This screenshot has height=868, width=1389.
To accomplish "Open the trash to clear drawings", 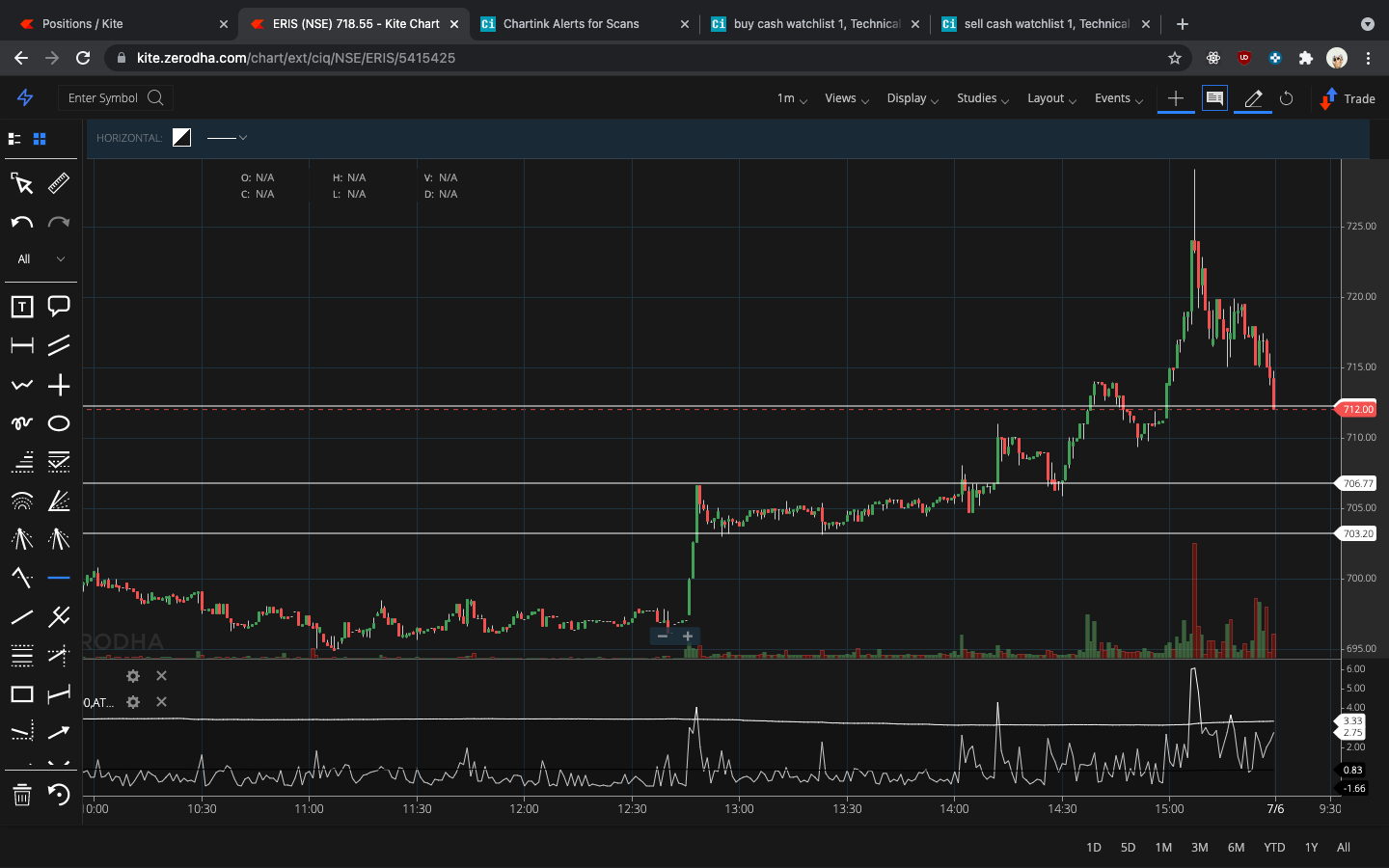I will pyautogui.click(x=21, y=796).
